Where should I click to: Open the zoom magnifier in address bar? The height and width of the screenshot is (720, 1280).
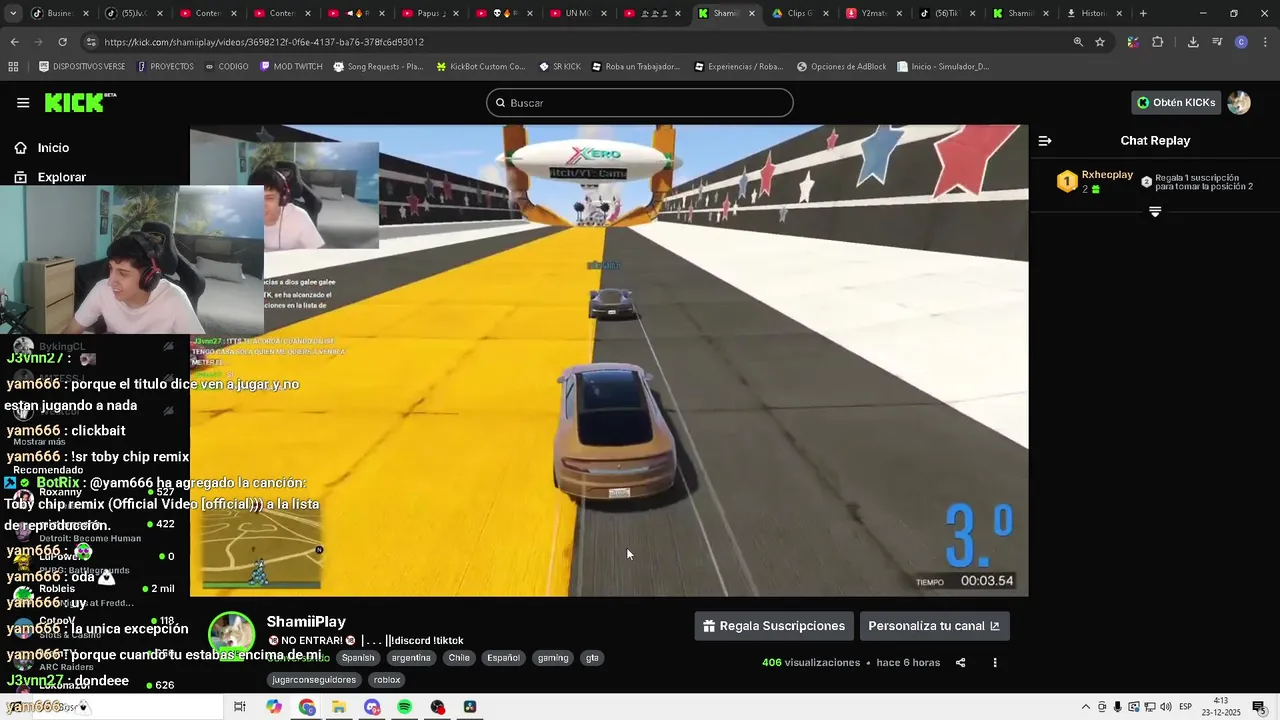coord(1078,42)
